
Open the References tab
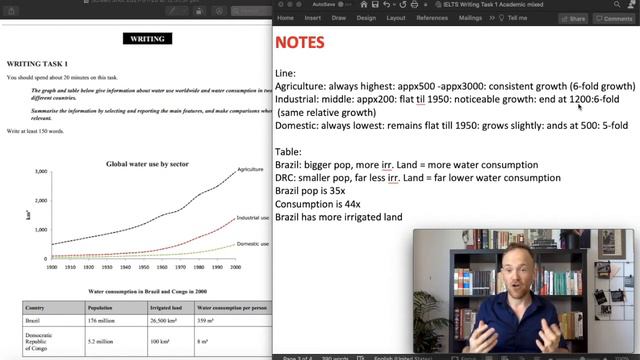tap(432, 18)
